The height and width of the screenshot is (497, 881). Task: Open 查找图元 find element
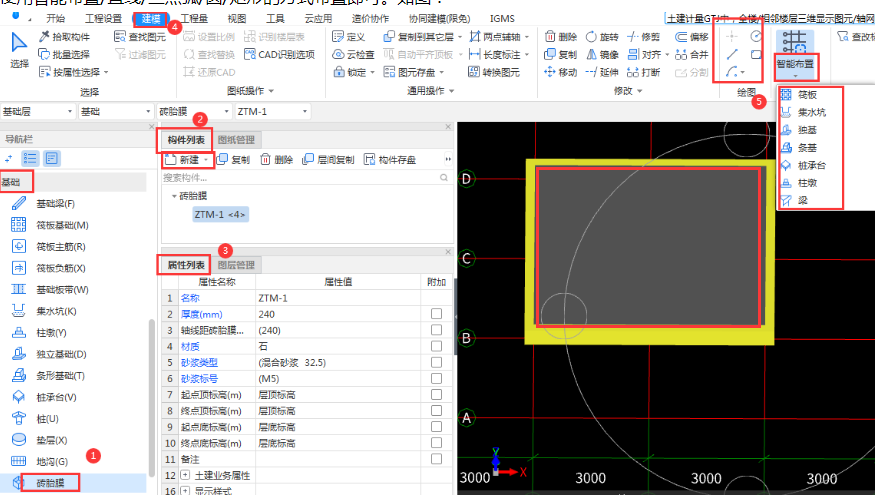(140, 37)
